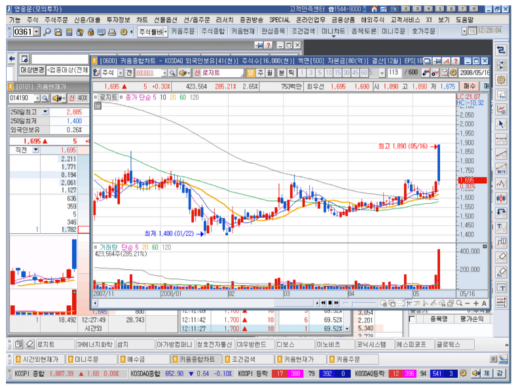Toggle the monthly (월) period button
Image resolution: width=517 pixels, height=388 pixels.
[x=270, y=73]
